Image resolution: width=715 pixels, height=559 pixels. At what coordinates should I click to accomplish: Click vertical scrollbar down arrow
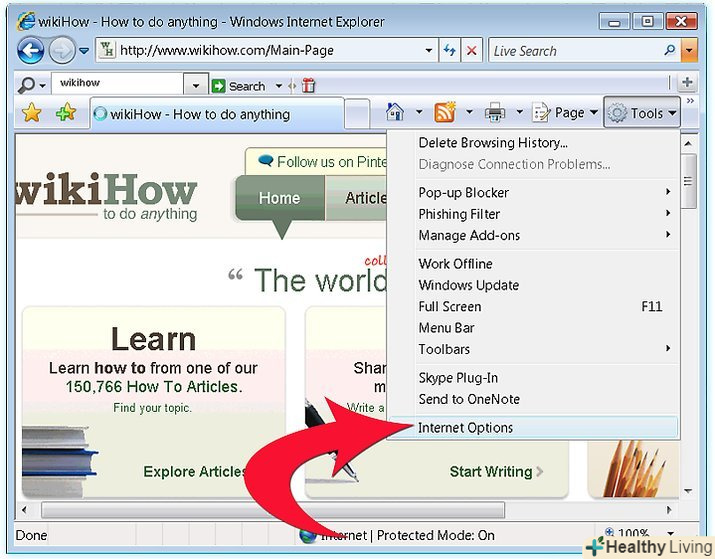coord(688,491)
